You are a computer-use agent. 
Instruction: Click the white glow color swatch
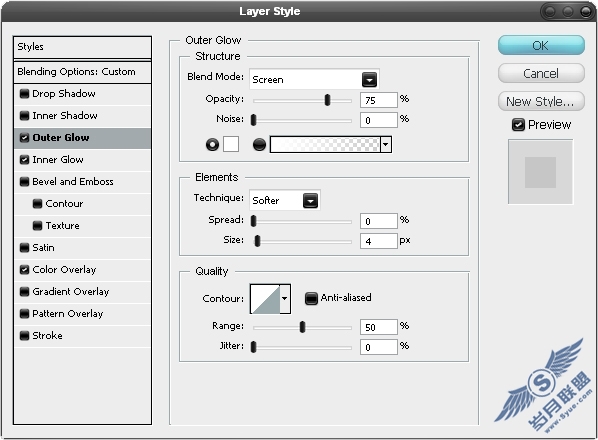(x=231, y=144)
